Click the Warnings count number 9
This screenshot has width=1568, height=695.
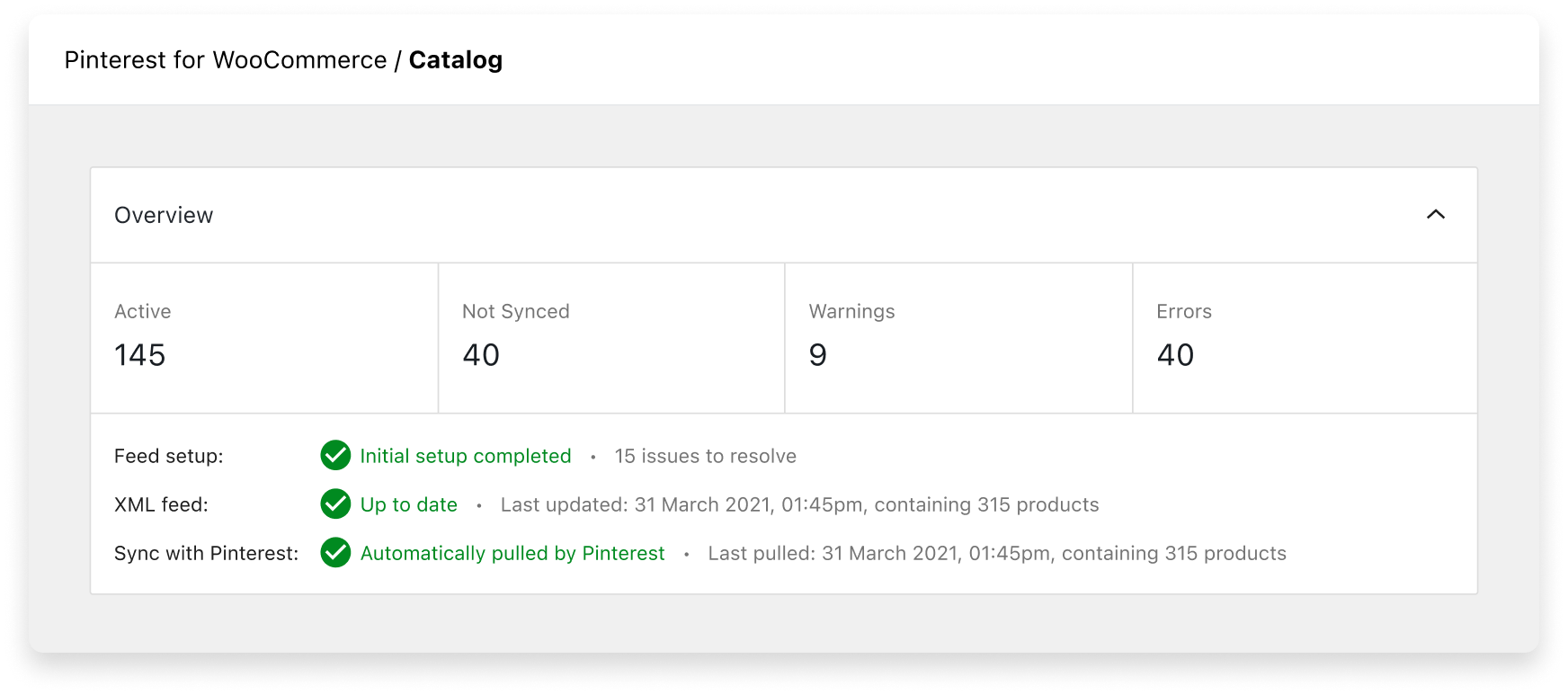(x=817, y=355)
